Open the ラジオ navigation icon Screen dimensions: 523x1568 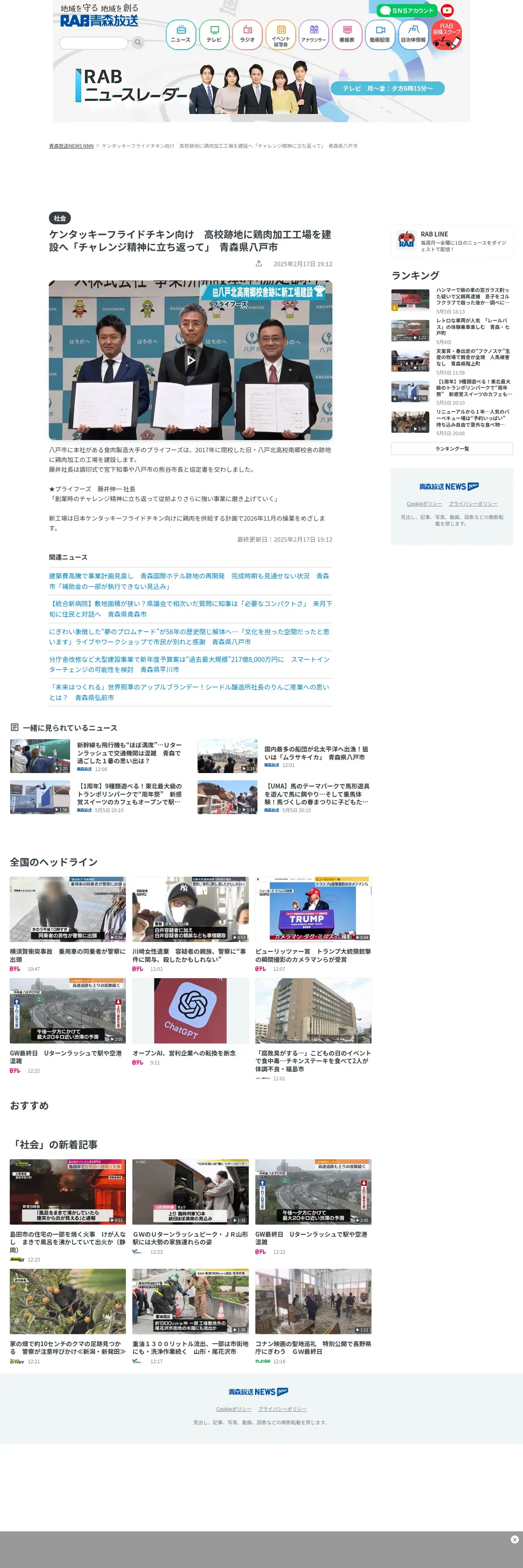pos(247,35)
